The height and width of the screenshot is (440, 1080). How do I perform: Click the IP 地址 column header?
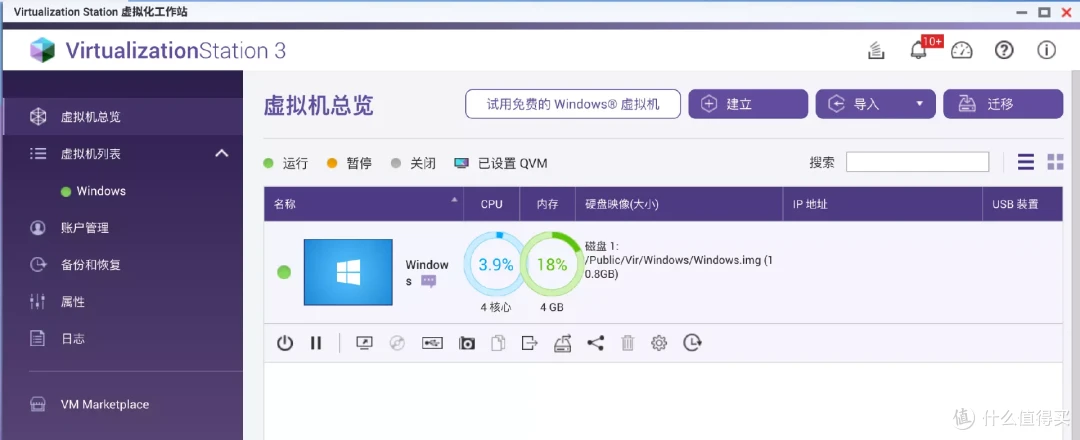click(x=882, y=204)
